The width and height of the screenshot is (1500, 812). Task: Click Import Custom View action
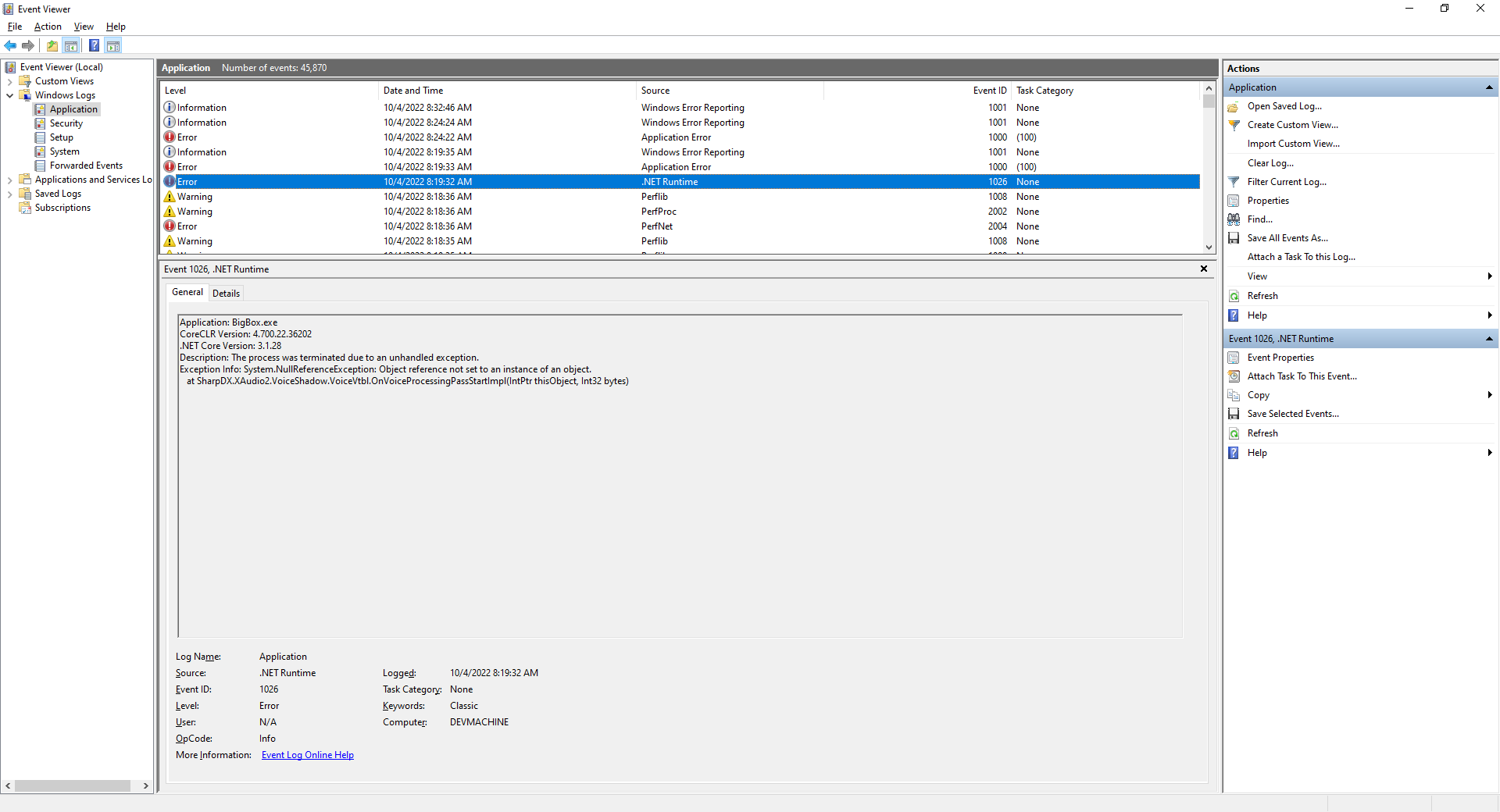(1293, 144)
